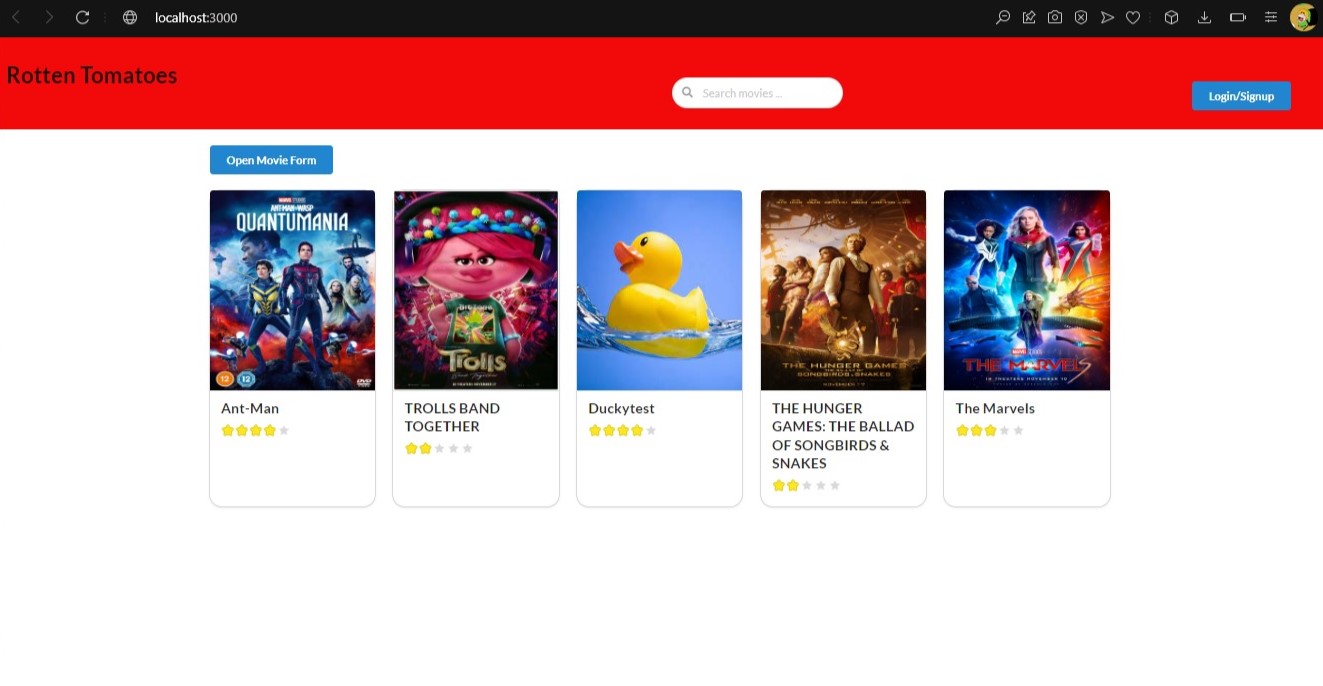Click the Open Movie Form button
The image size is (1323, 686).
click(x=271, y=160)
